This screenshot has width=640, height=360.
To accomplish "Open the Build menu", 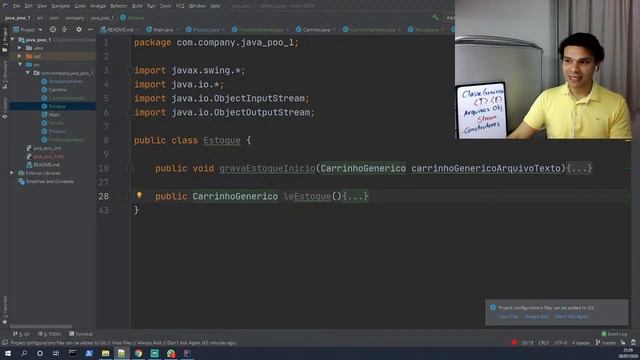I will (x=137, y=6).
